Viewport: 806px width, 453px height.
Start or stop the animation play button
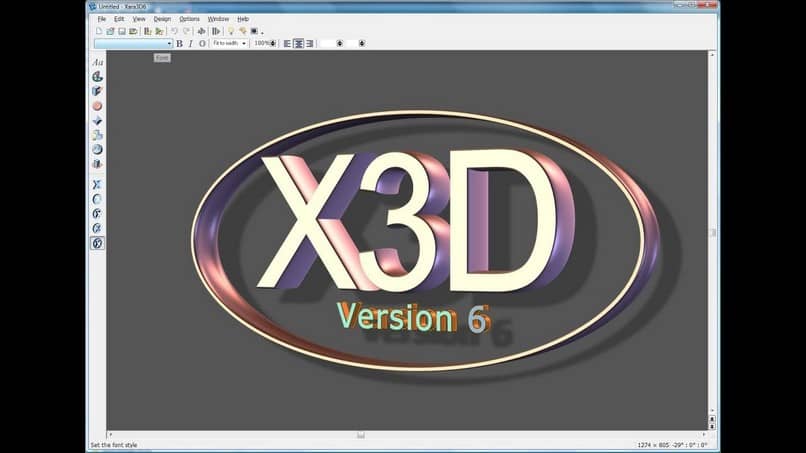tap(216, 31)
